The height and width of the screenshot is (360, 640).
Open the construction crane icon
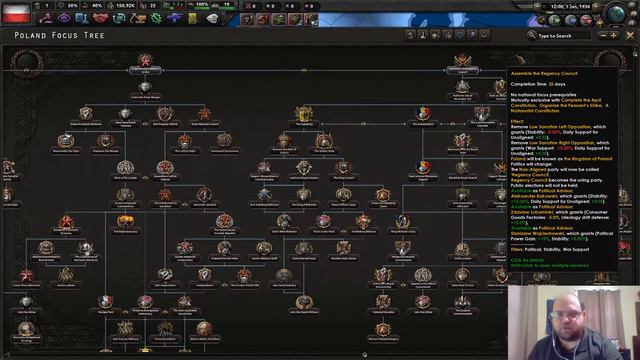click(138, 18)
